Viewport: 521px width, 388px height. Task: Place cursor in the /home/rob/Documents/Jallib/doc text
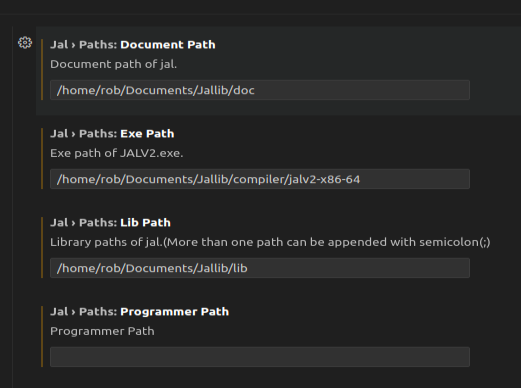click(155, 90)
